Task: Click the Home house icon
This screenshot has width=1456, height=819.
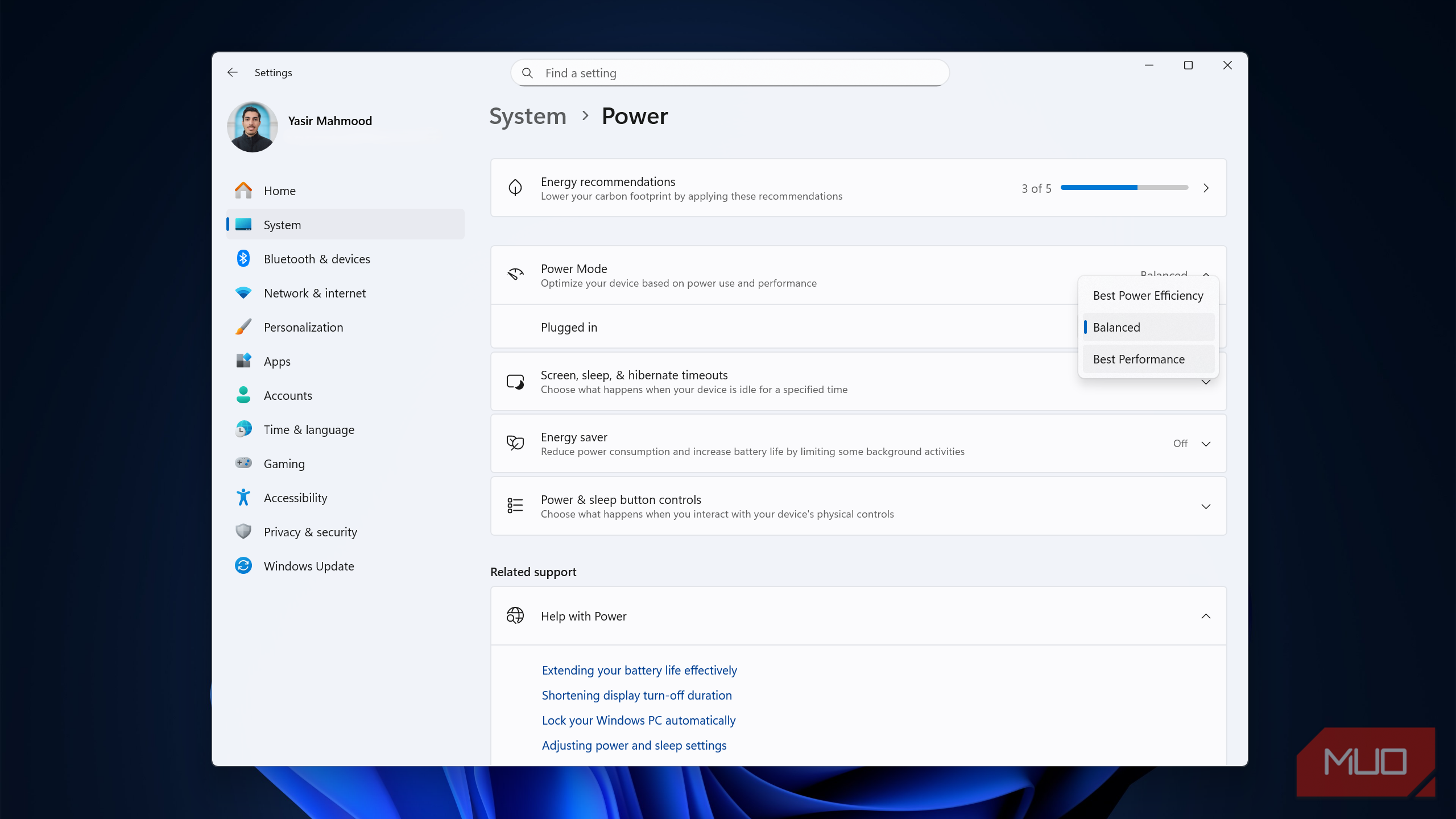Action: [243, 191]
